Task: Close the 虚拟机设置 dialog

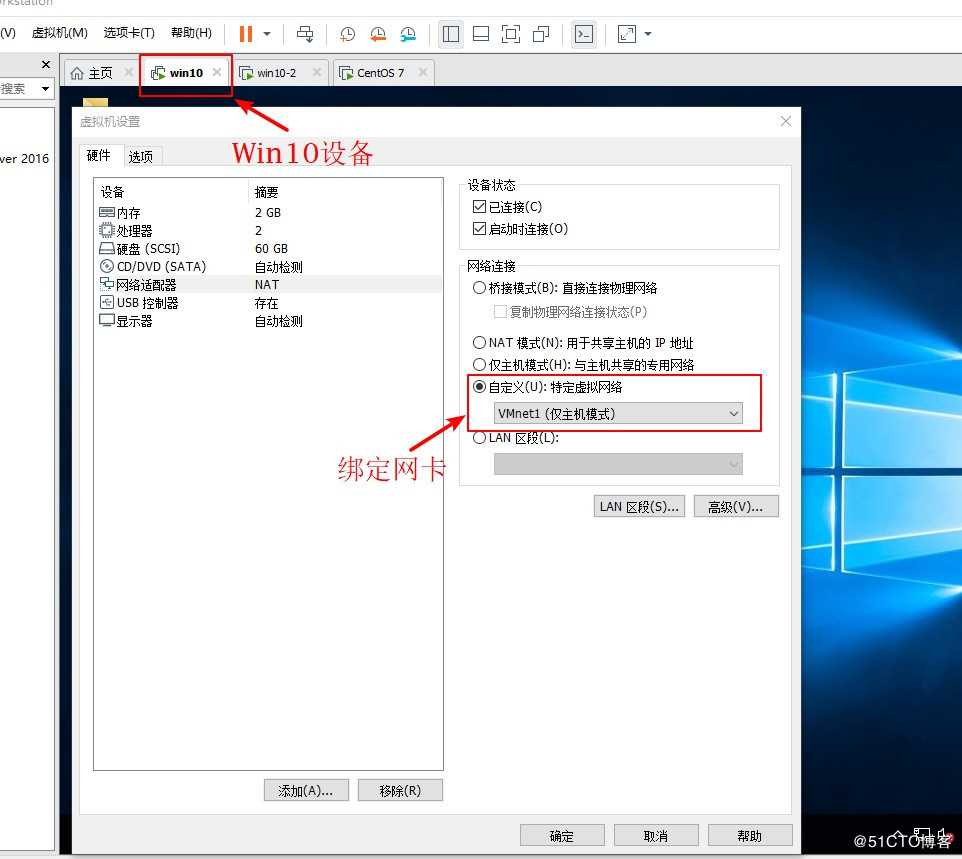Action: [x=786, y=121]
